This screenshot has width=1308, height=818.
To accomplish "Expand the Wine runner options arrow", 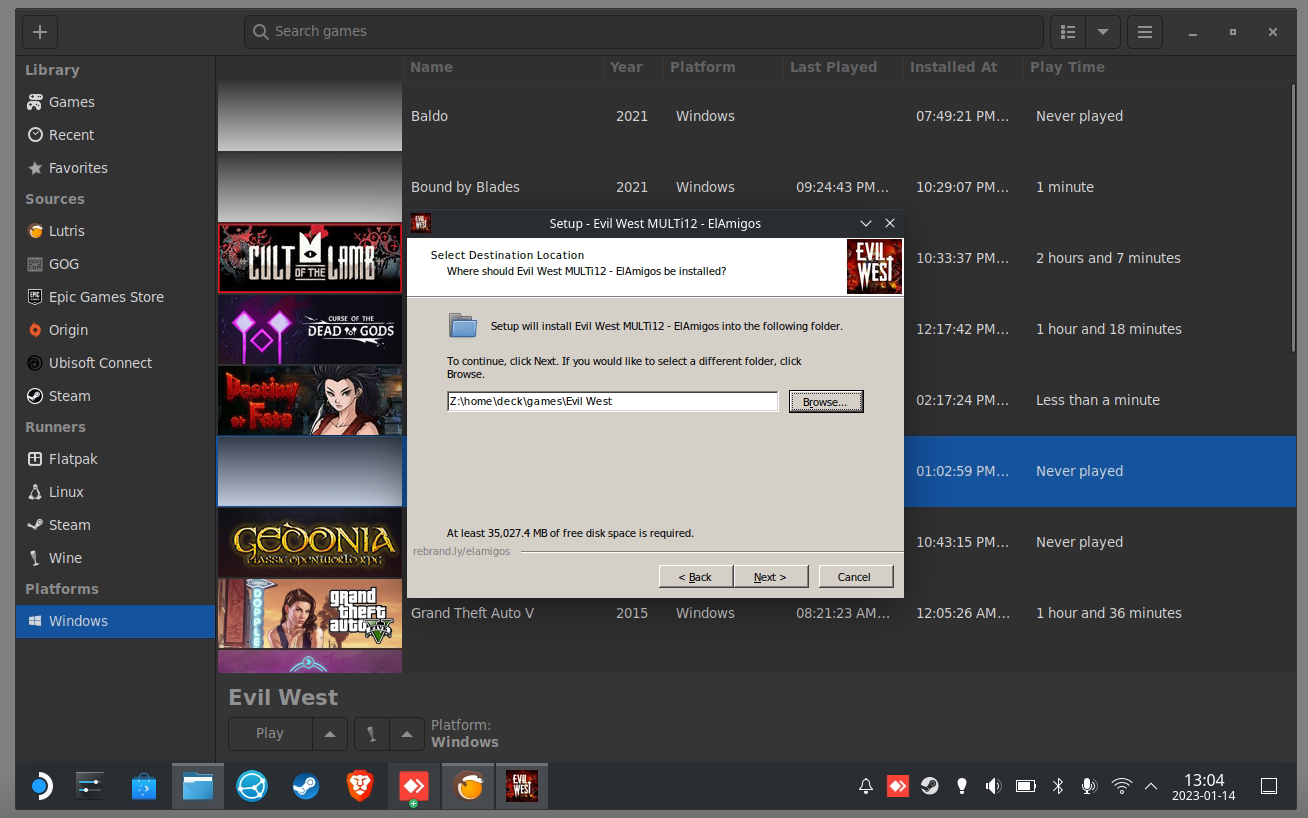I will tap(406, 733).
